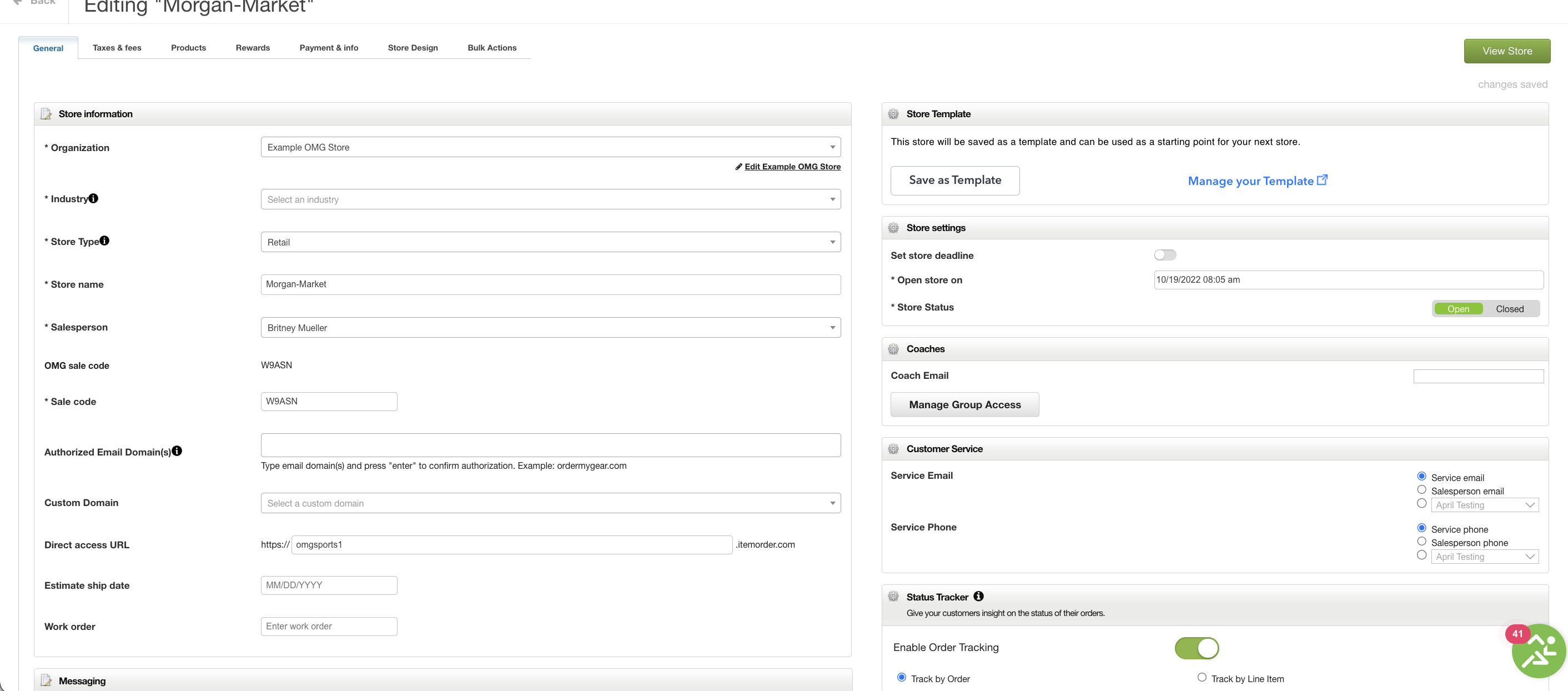
Task: Click the Authorized Email Domain info icon
Action: coord(177,450)
